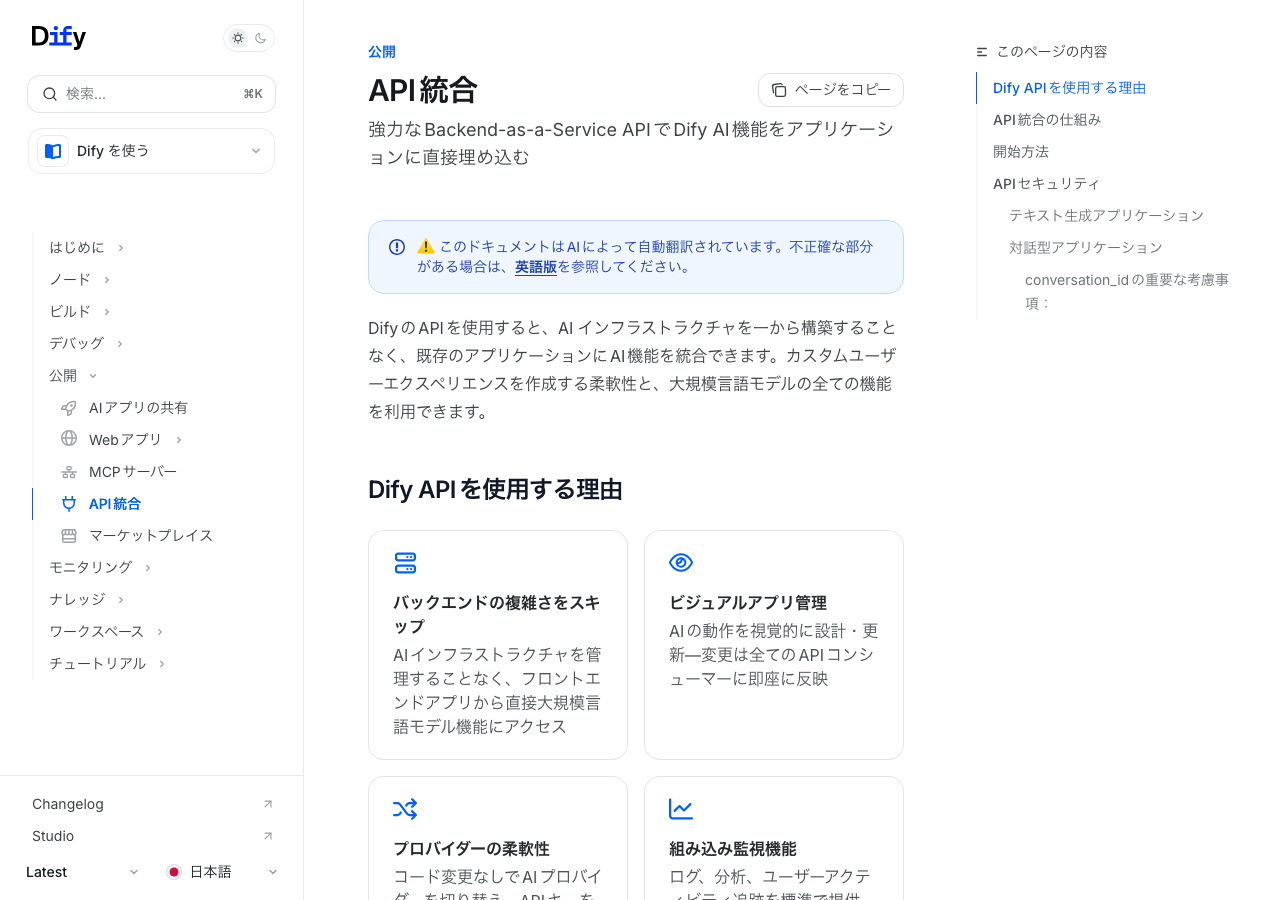
Task: Click the plug icon beside API統合
Action: [x=69, y=504]
